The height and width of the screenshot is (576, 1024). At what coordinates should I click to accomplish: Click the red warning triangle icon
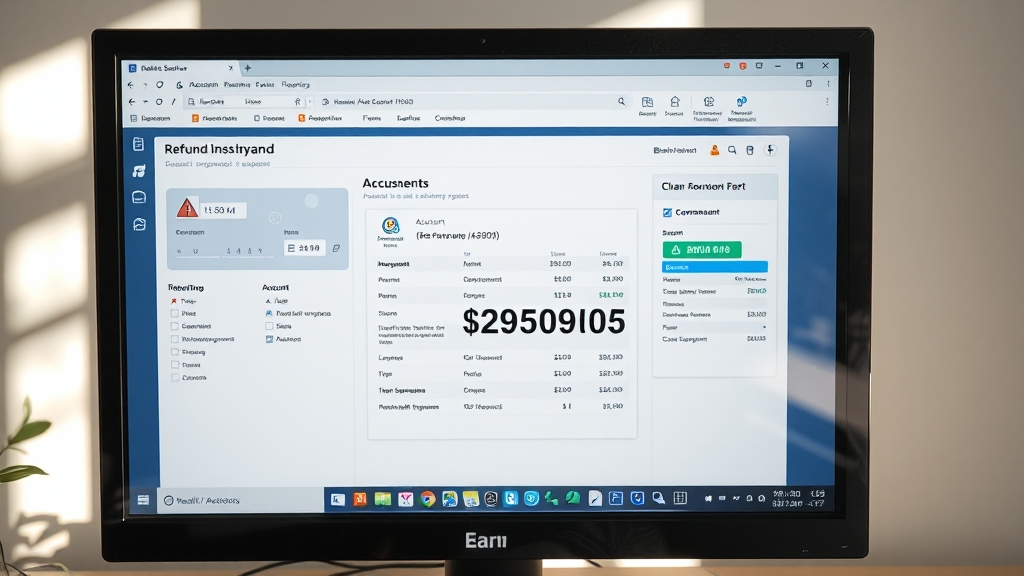tap(187, 208)
